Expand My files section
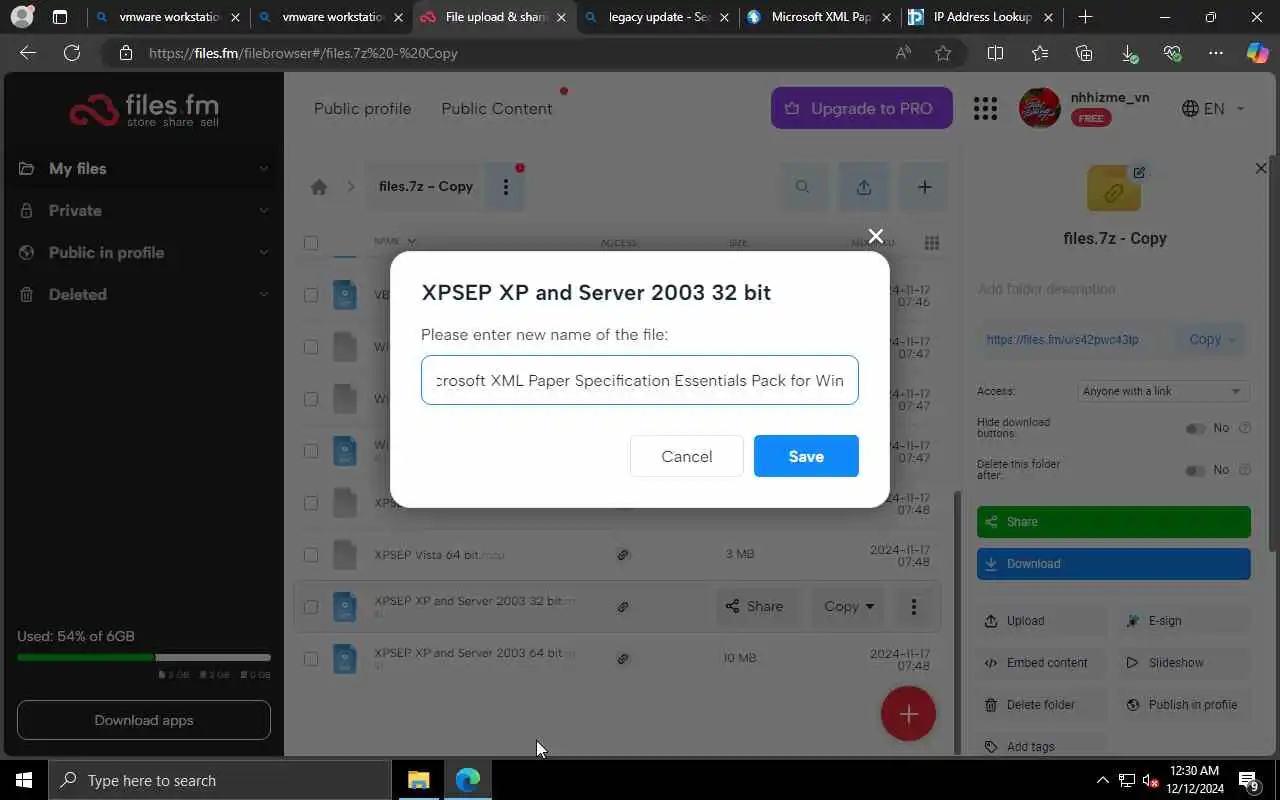 click(143, 168)
